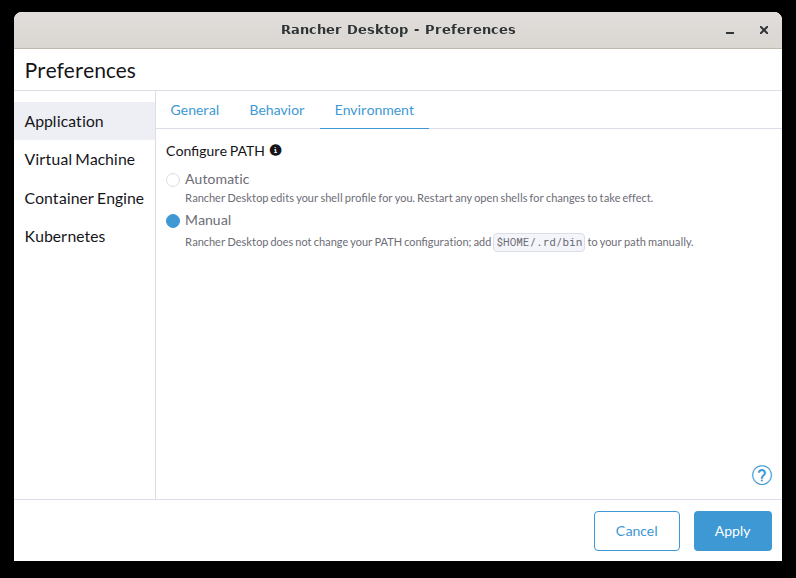Switch to Kubernetes settings in sidebar

[x=64, y=237]
